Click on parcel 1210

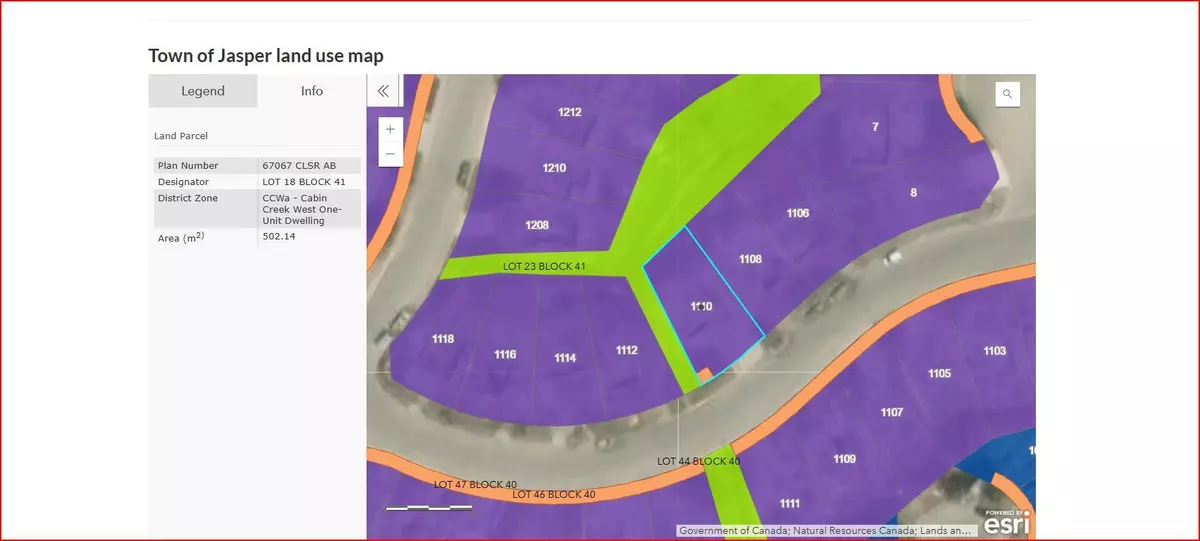[x=554, y=168]
